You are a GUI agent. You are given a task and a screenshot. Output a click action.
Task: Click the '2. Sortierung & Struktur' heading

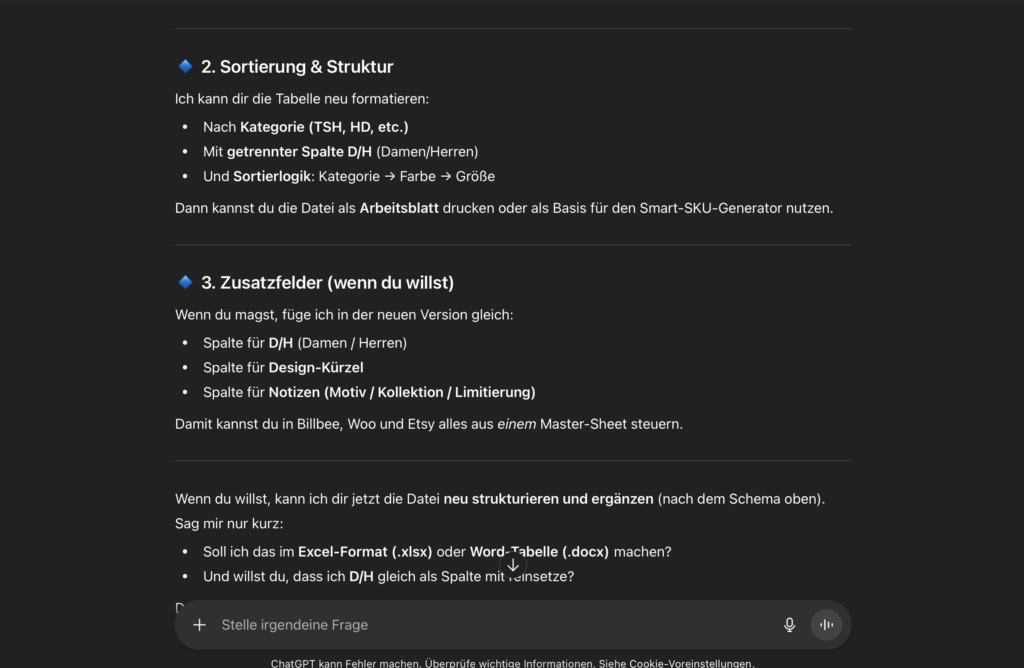tap(297, 67)
